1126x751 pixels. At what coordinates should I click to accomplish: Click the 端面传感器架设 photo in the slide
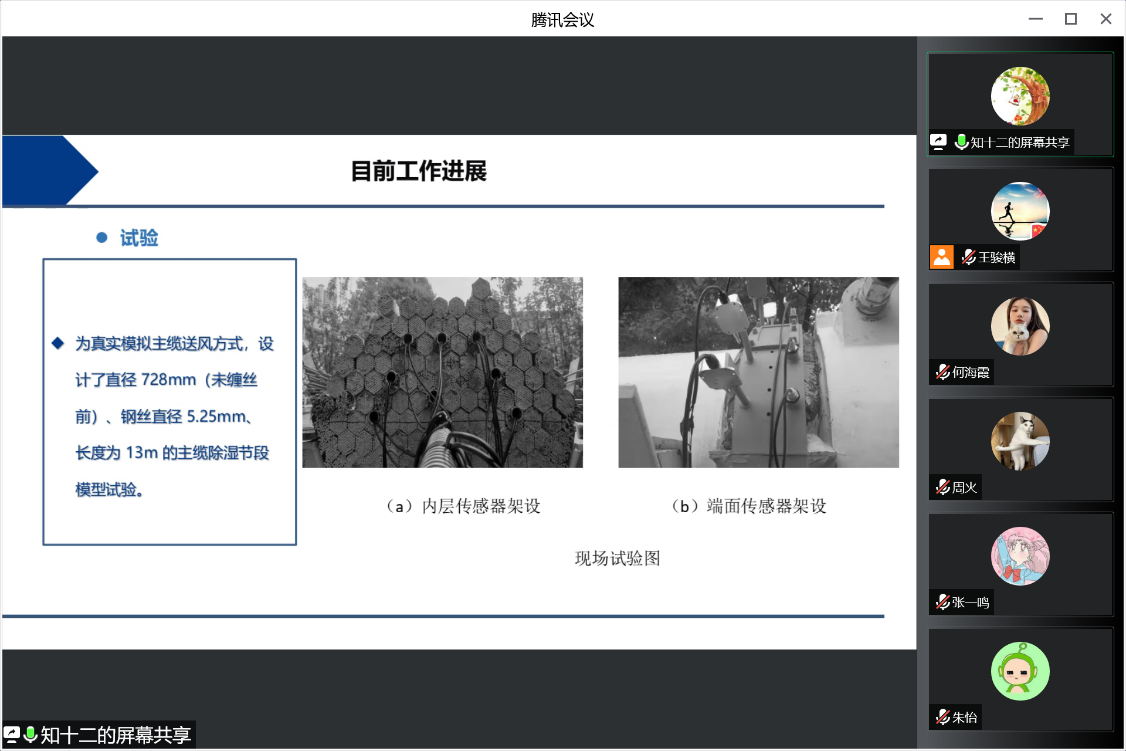click(x=758, y=372)
